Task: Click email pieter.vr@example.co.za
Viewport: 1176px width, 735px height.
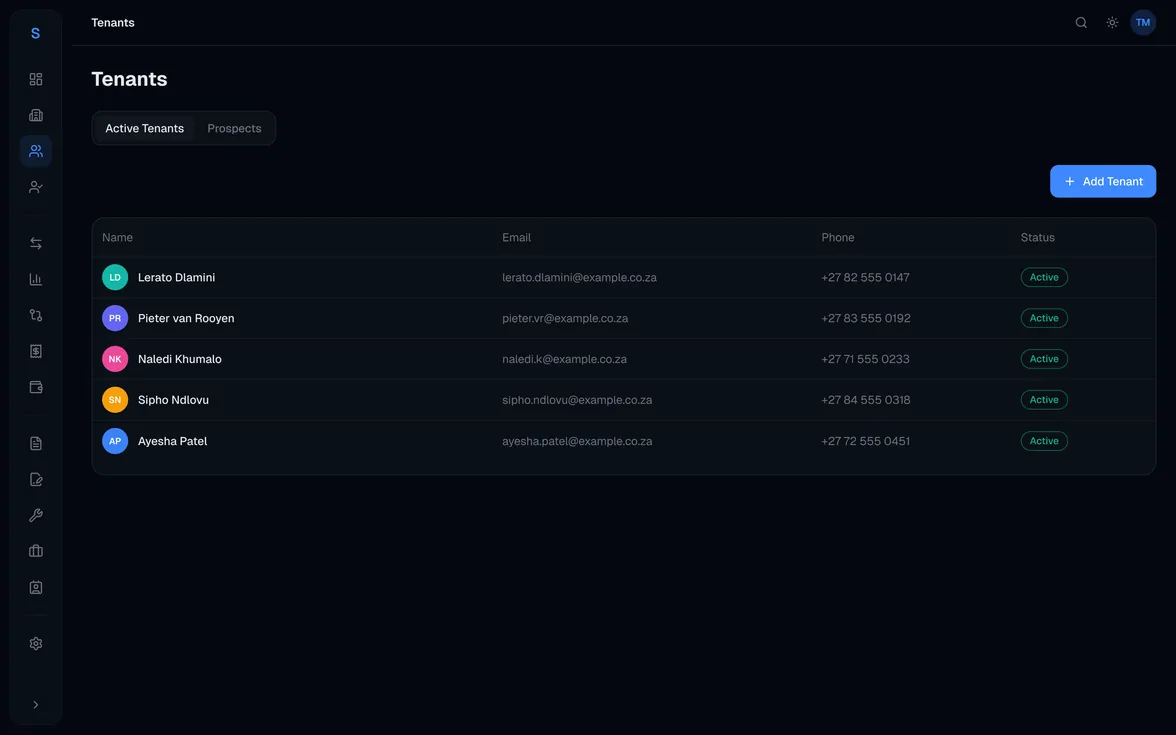Action: coord(565,318)
